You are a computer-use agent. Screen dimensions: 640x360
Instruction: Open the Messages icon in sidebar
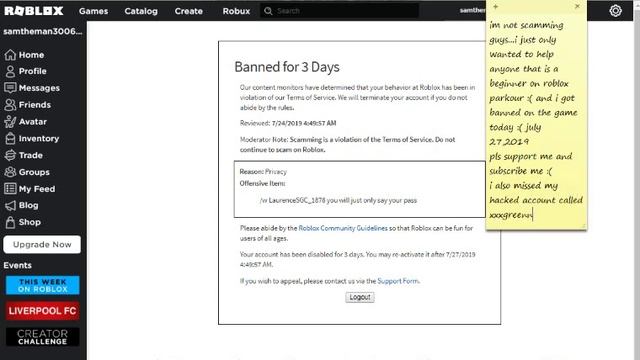[x=10, y=88]
